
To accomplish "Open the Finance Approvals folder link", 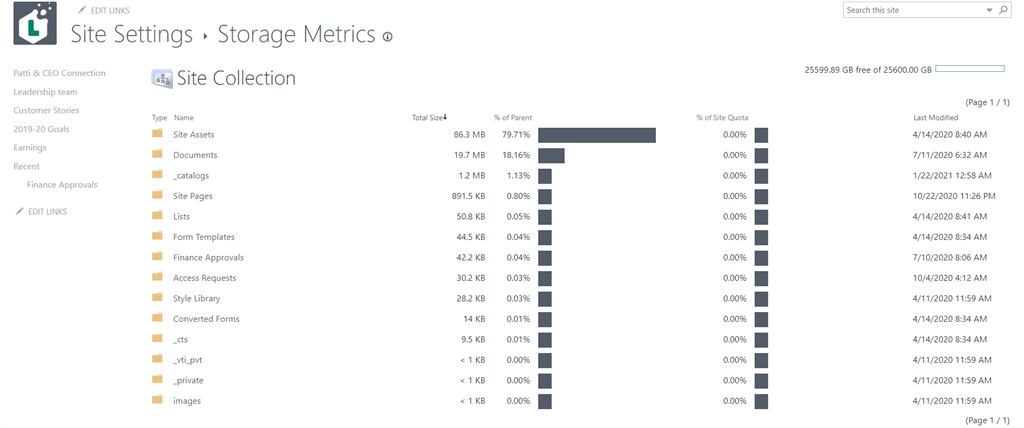I will [208, 257].
